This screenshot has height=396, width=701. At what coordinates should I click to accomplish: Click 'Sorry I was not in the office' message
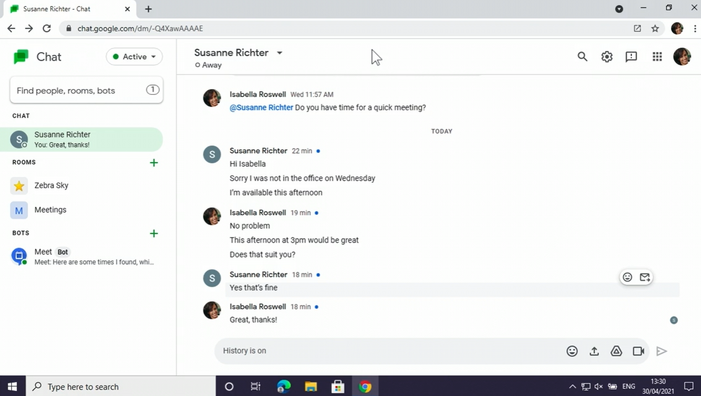(x=302, y=178)
